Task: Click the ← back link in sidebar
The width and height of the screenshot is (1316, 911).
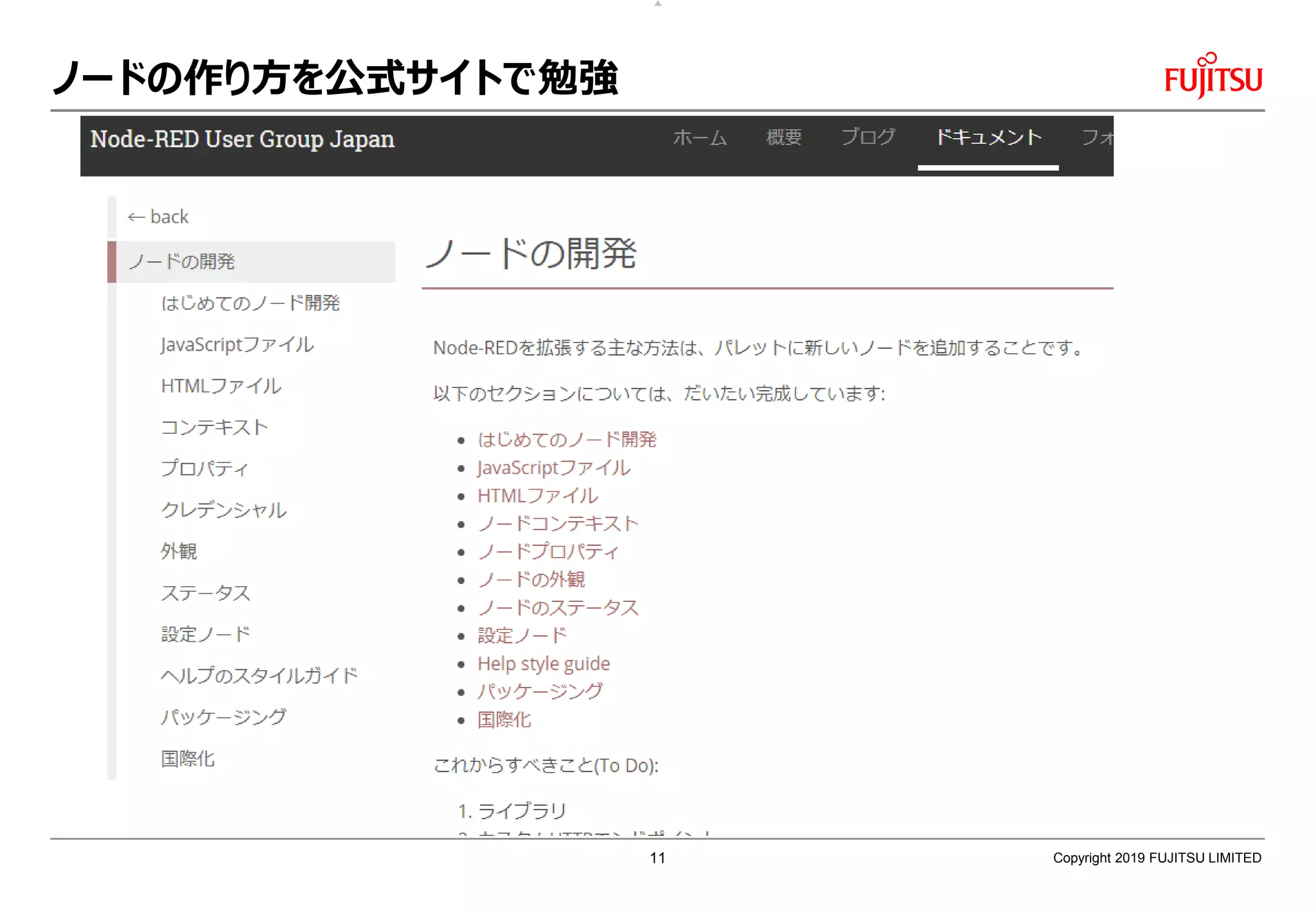Action: pyautogui.click(x=158, y=217)
